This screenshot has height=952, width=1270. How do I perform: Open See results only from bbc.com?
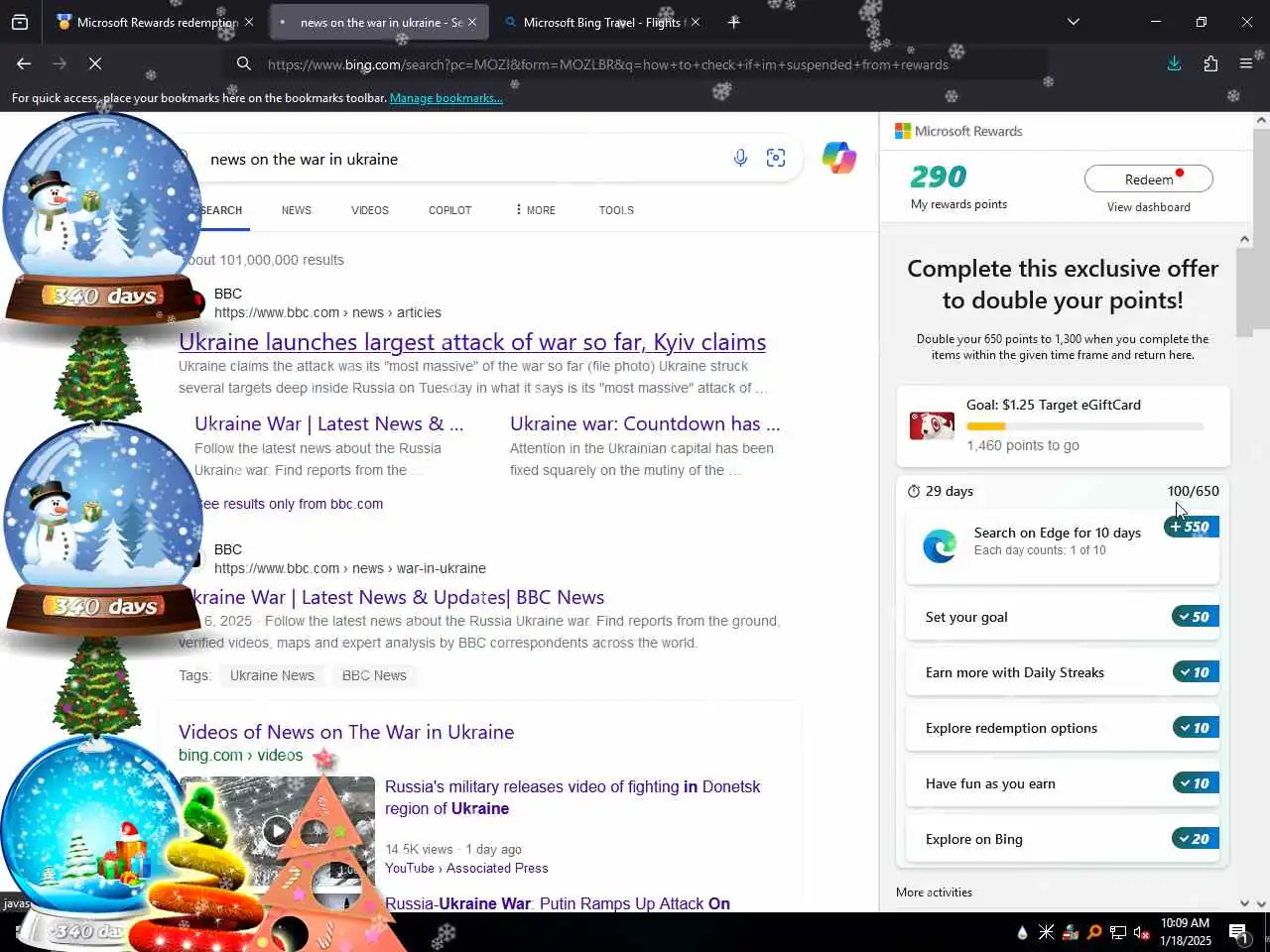291,504
